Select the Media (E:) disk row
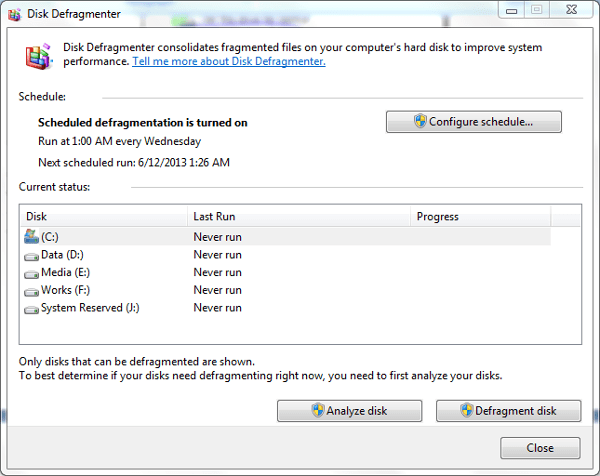The image size is (600, 476). (x=286, y=272)
